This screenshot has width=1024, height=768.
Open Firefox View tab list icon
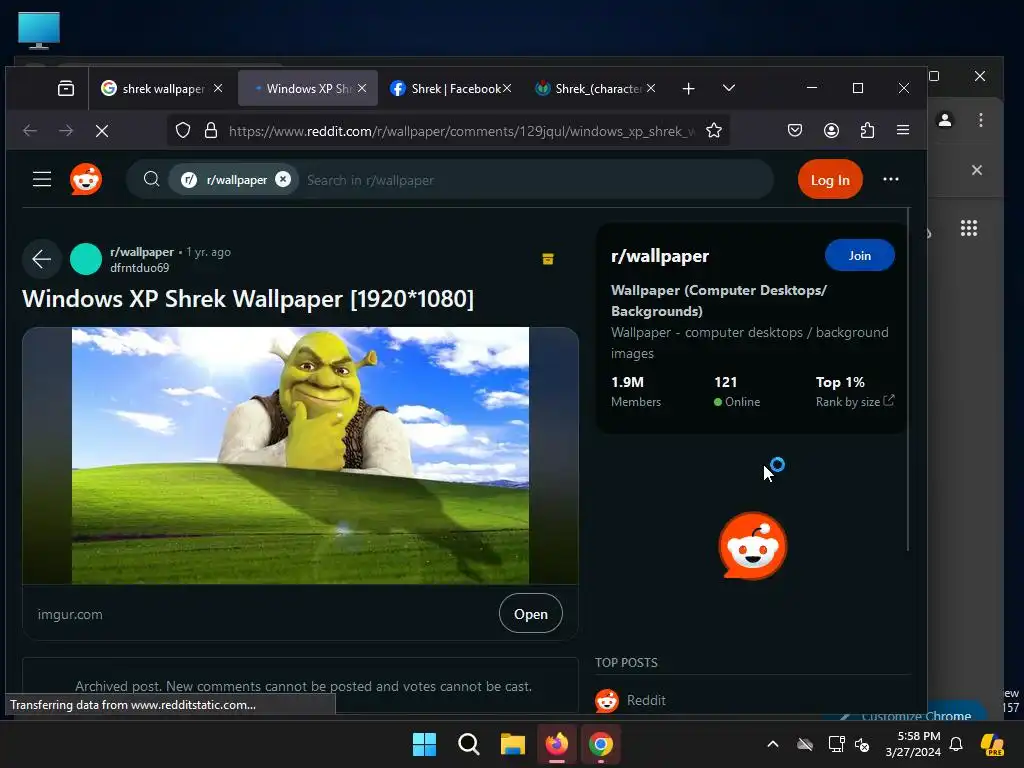pyautogui.click(x=65, y=88)
